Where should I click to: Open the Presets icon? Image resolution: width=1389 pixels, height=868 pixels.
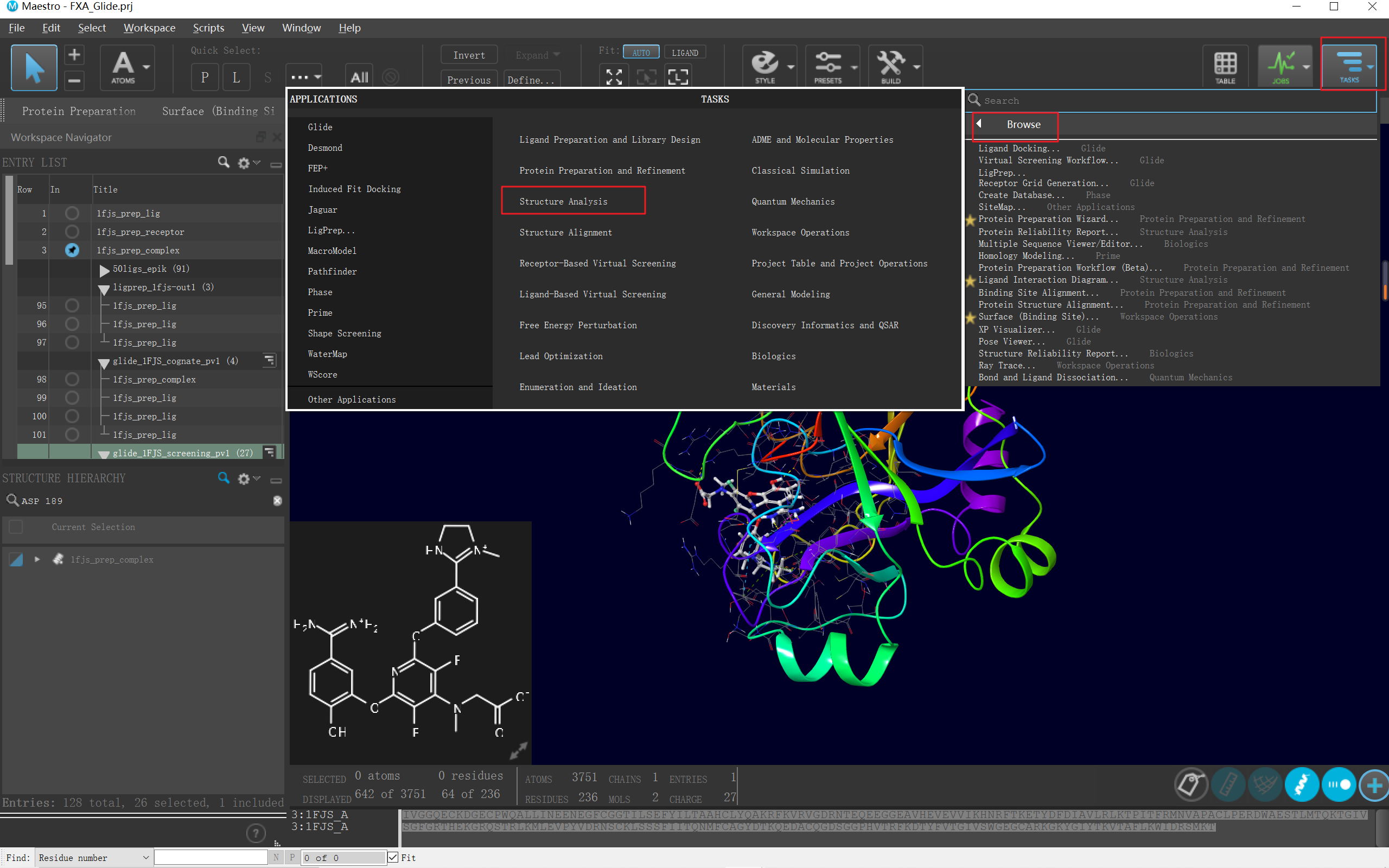[827, 66]
